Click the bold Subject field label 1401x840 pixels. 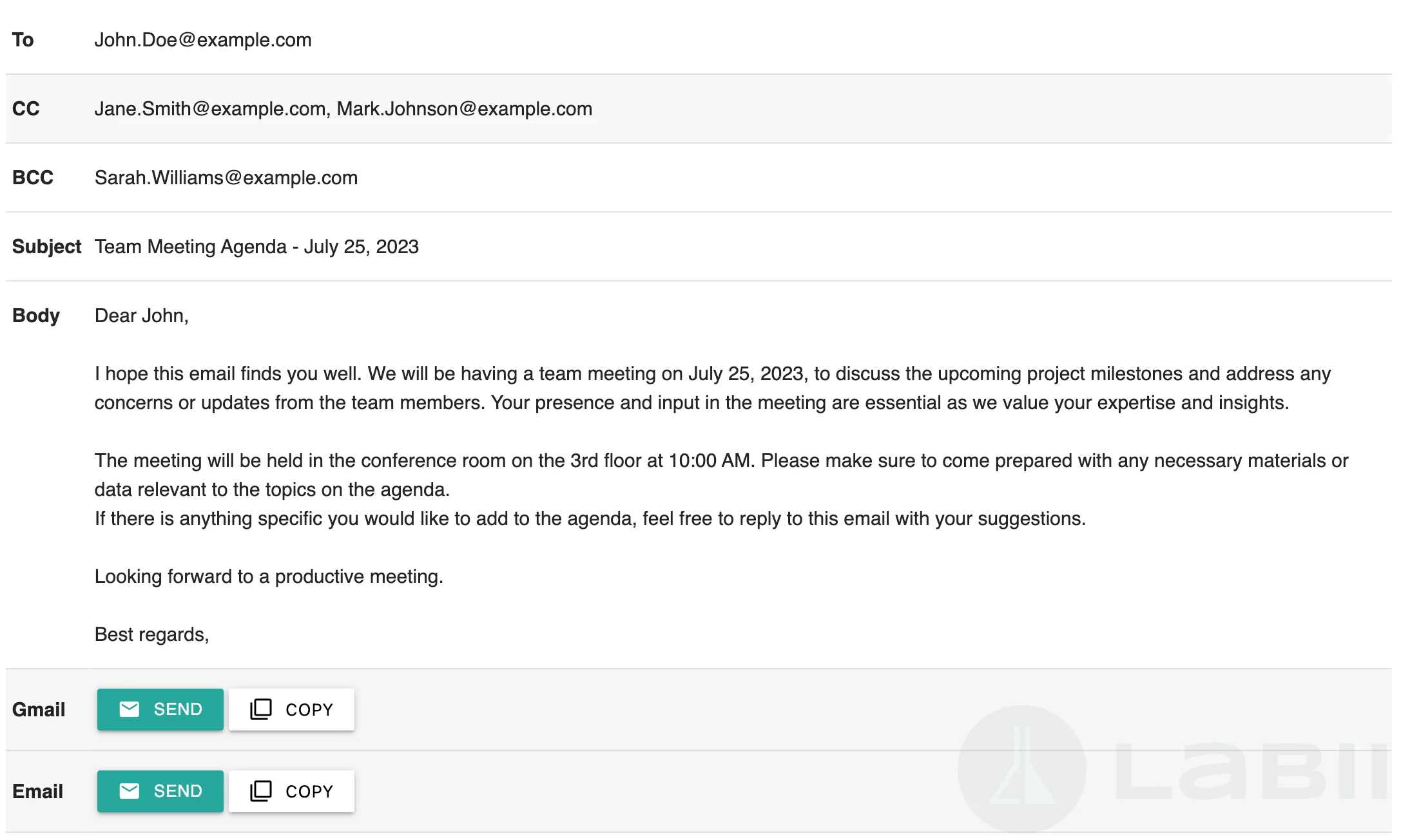tap(46, 247)
